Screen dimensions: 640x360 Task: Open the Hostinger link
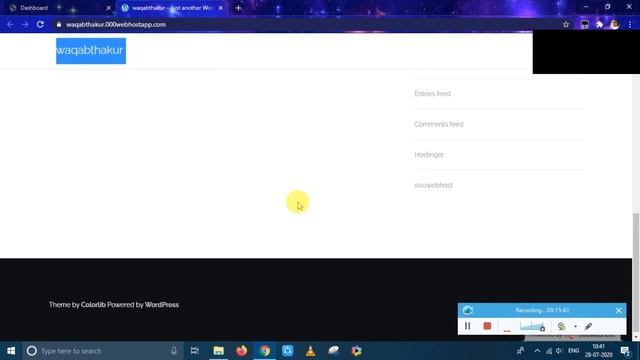(x=429, y=155)
